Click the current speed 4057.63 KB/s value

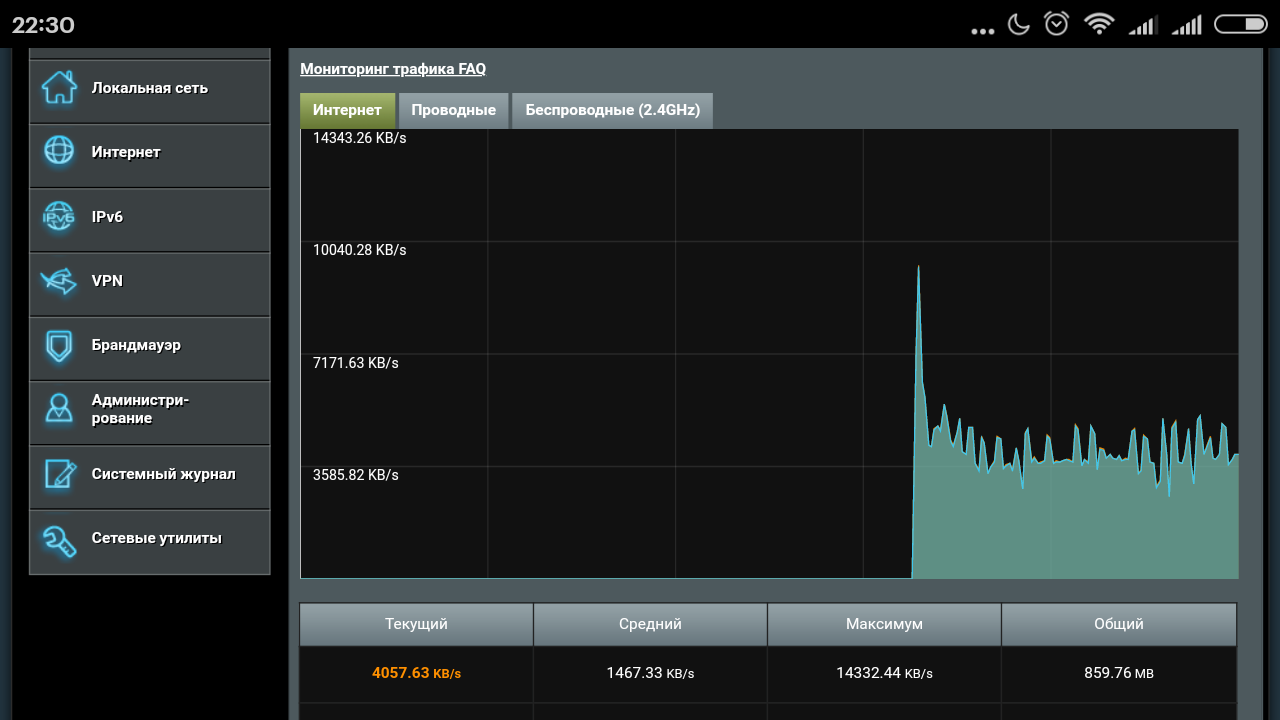416,673
